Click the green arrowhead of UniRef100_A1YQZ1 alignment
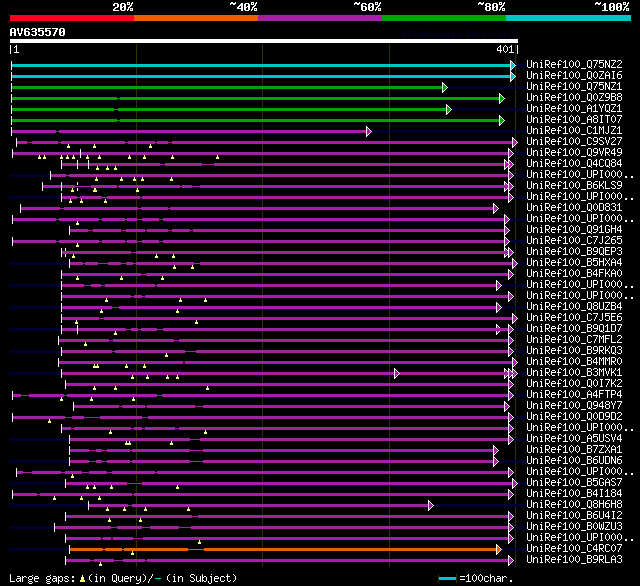 pos(449,109)
